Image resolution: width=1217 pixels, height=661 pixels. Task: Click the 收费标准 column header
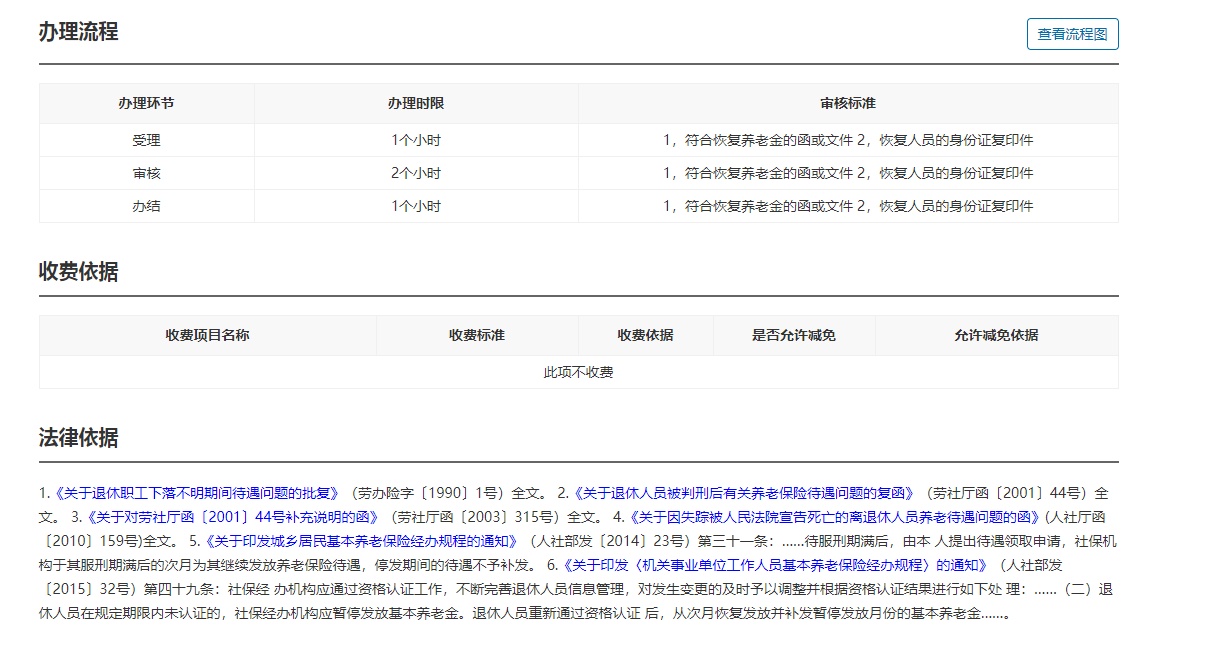(477, 336)
